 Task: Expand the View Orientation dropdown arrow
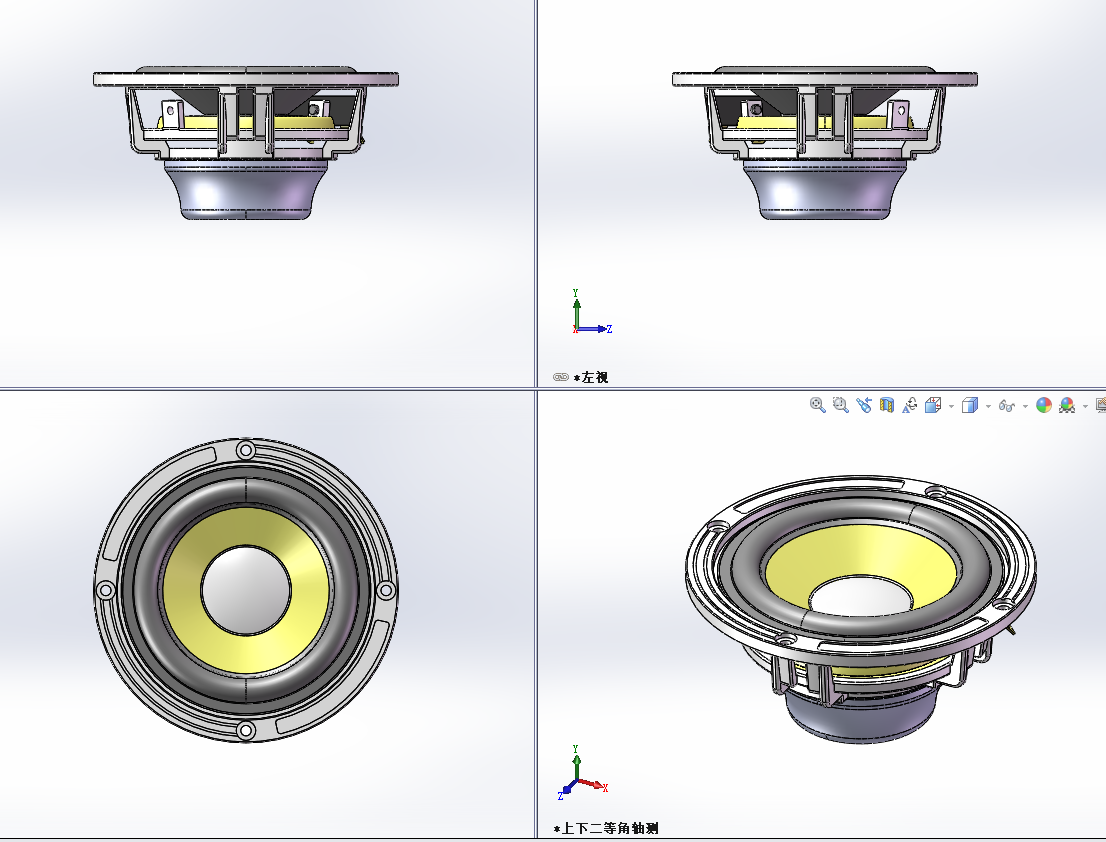(x=952, y=406)
